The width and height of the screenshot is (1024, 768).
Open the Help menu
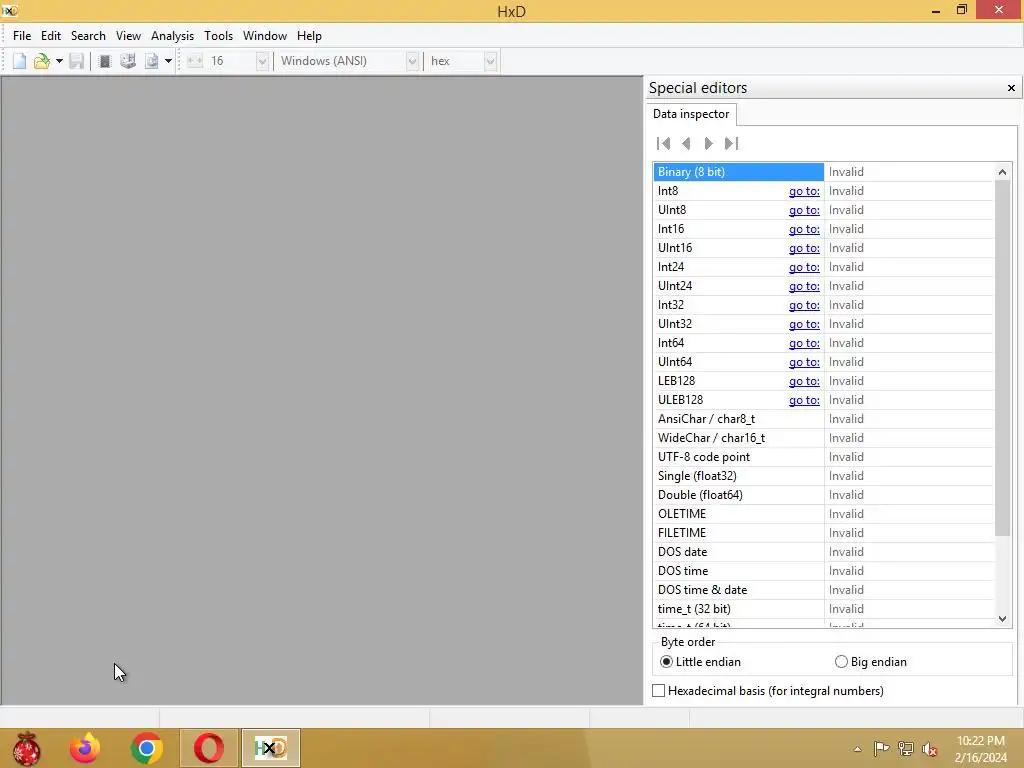[309, 36]
